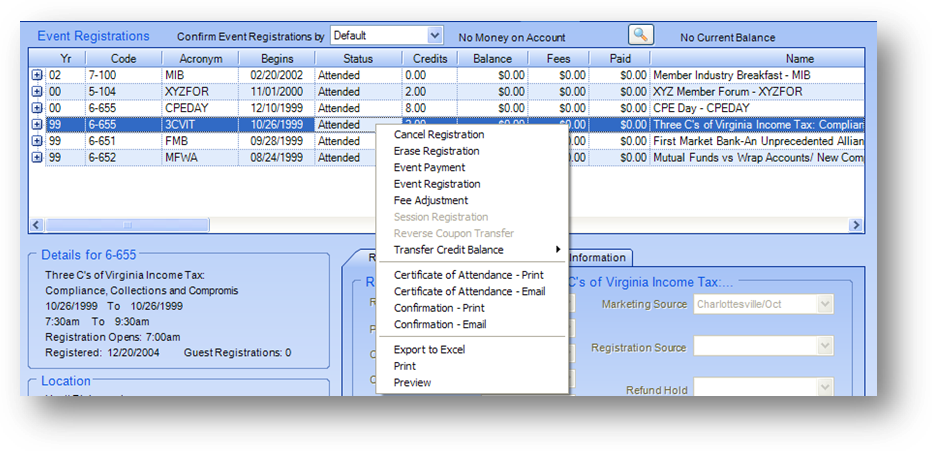This screenshot has width=932, height=451.
Task: Choose Fee Adjustment menu entry
Action: (431, 200)
